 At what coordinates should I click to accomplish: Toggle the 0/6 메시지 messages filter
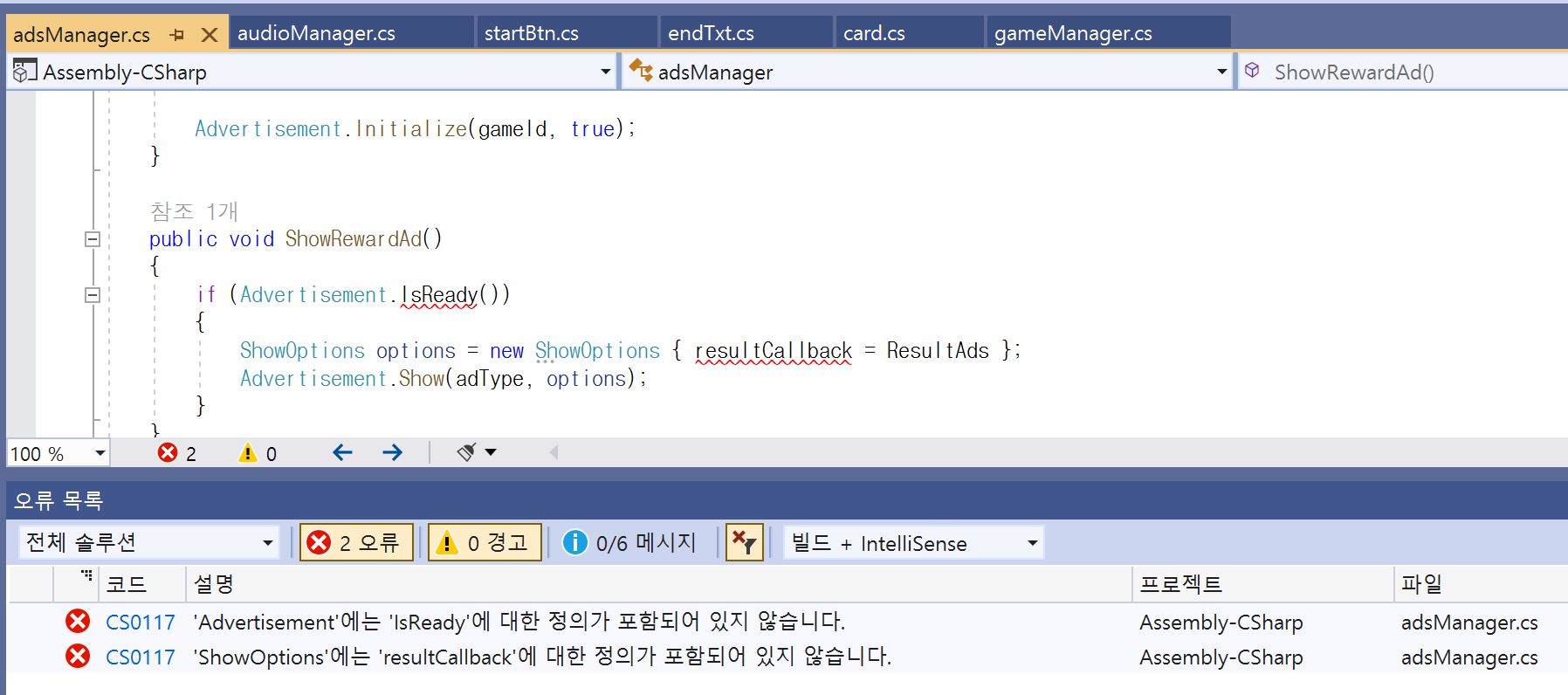tap(629, 543)
